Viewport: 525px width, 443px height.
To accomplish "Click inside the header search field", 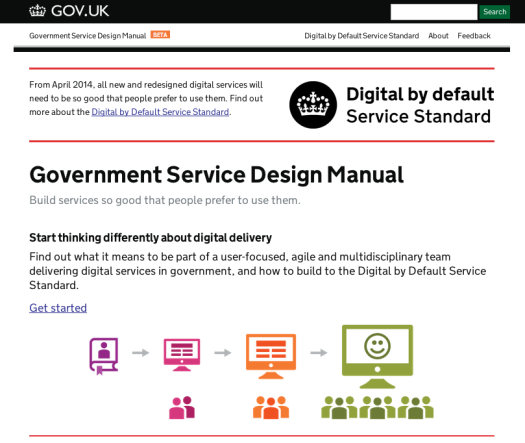I will click(x=434, y=12).
